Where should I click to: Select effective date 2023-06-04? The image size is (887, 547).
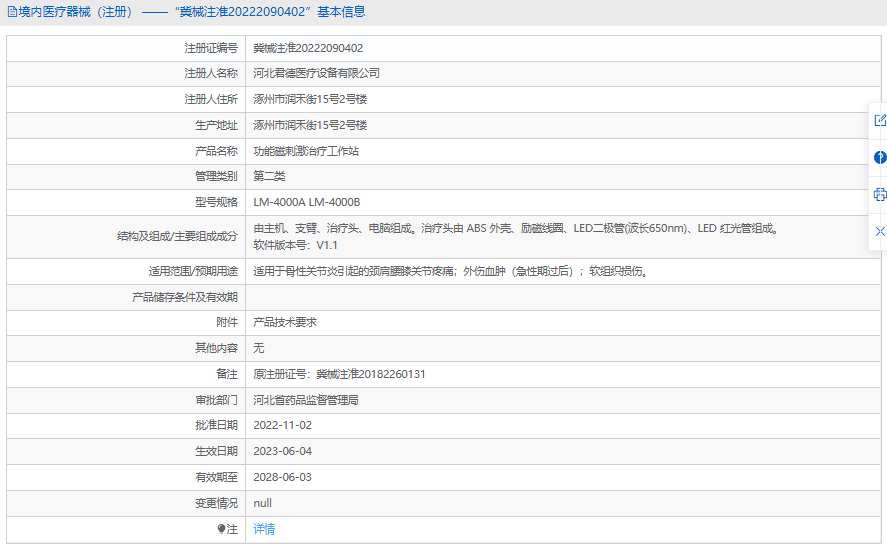click(x=282, y=451)
